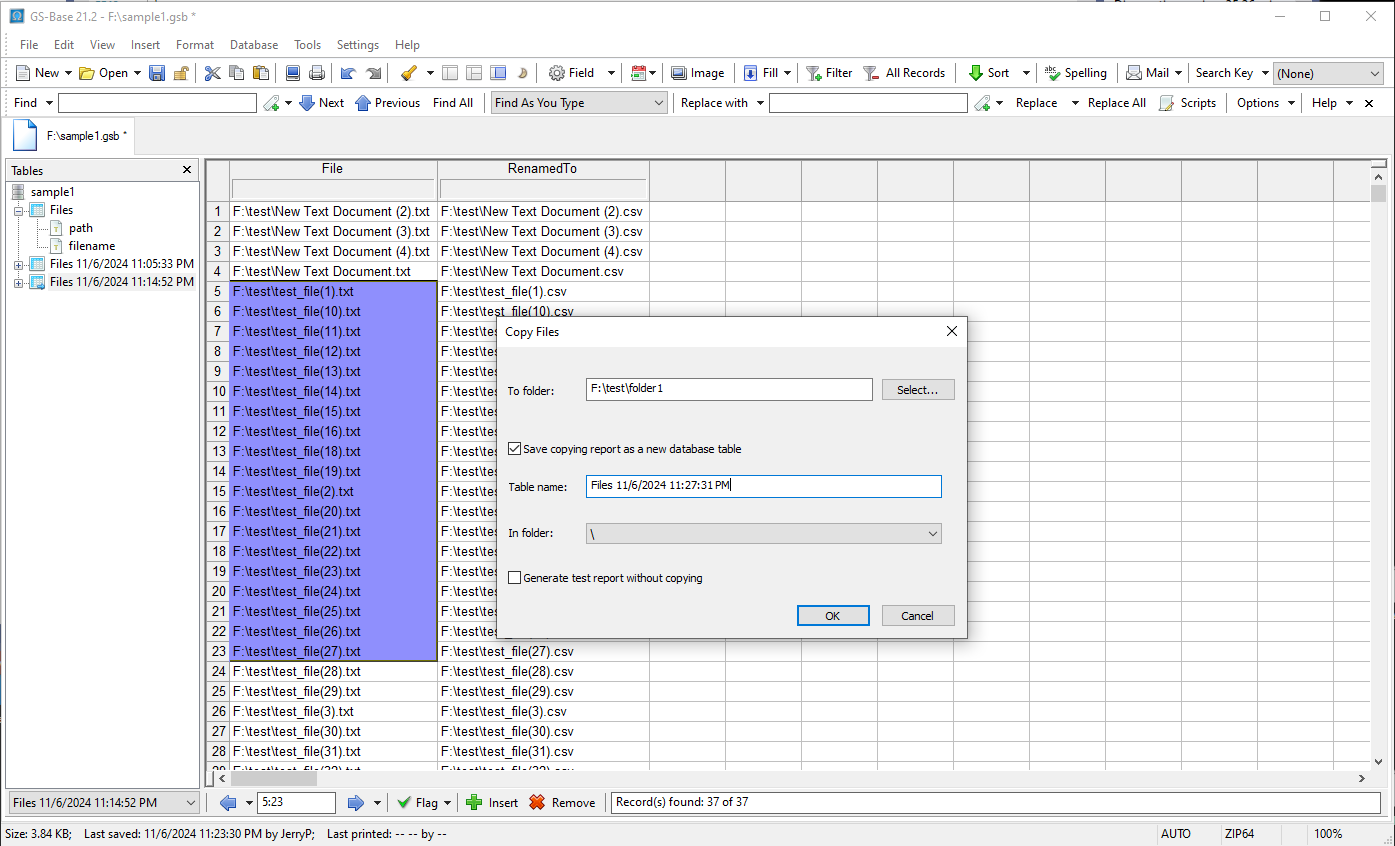Click the Cut scissors icon
This screenshot has height=846, width=1395.
tap(212, 73)
